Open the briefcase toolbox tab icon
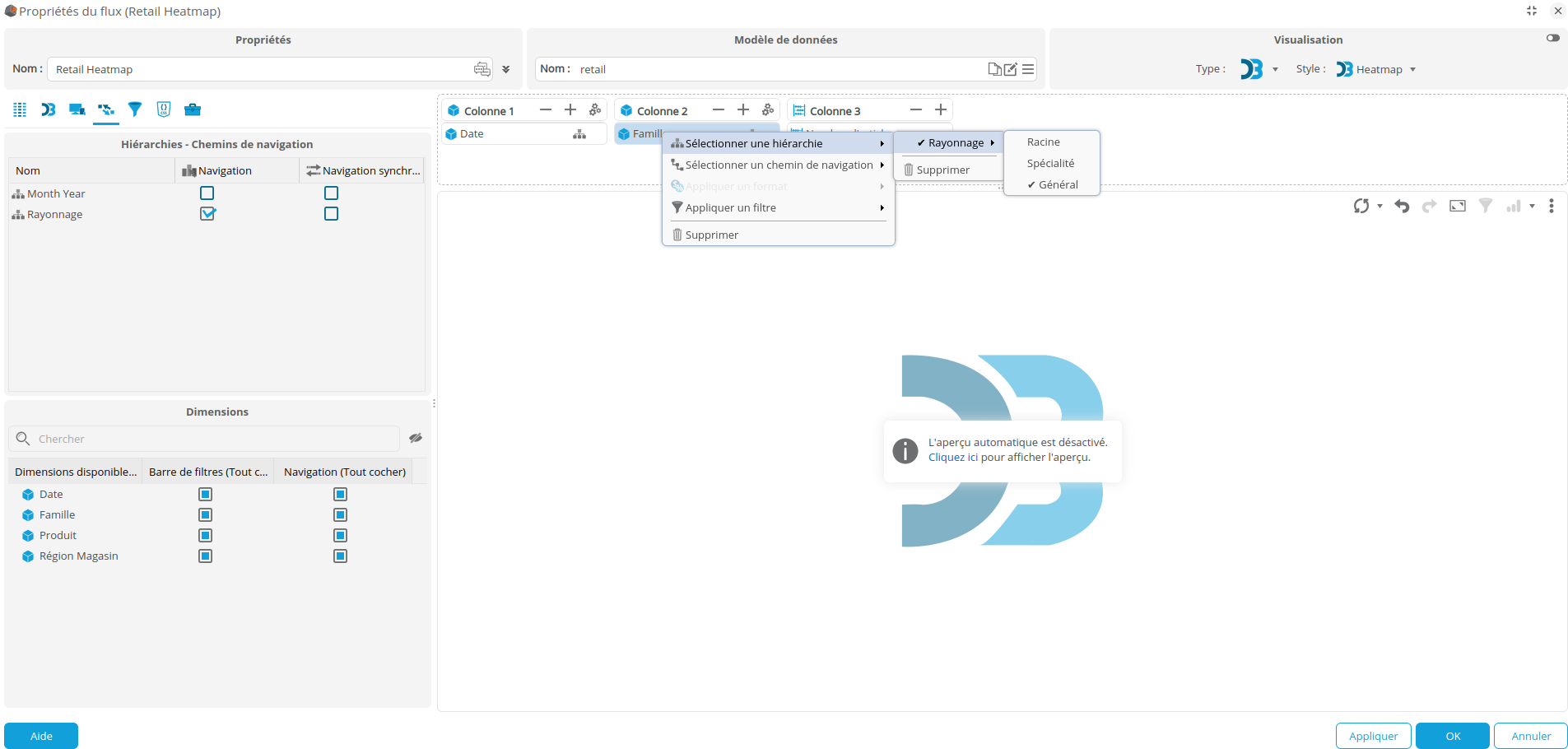 coord(192,109)
